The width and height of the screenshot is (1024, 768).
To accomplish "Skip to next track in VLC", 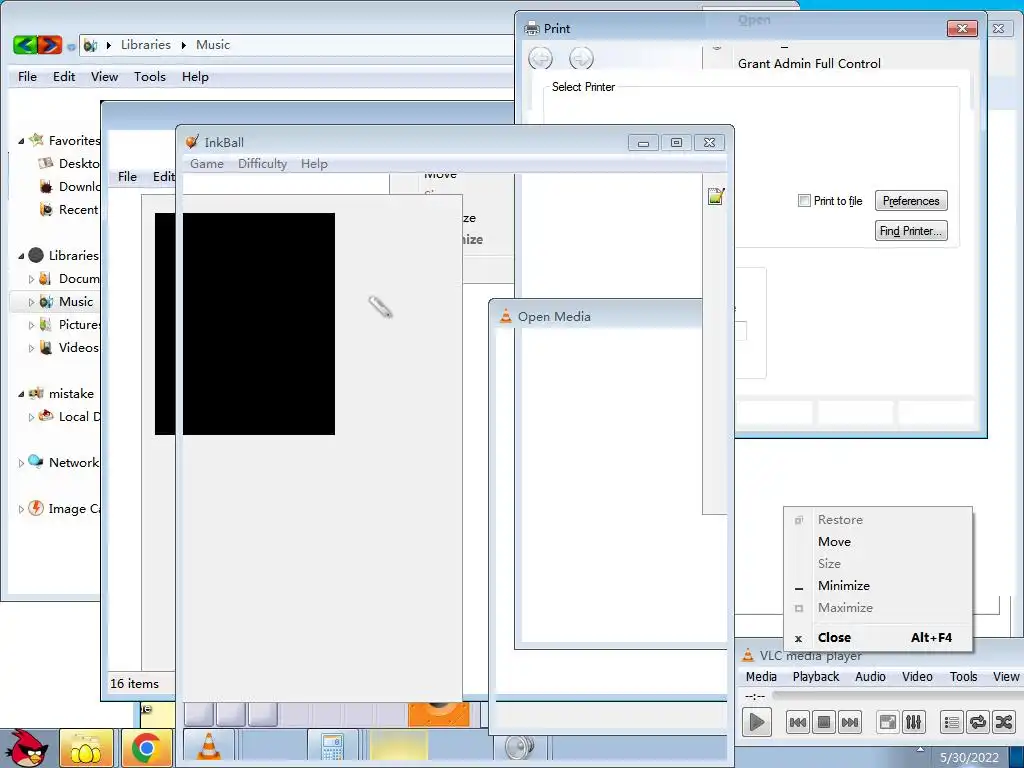I will 850,722.
